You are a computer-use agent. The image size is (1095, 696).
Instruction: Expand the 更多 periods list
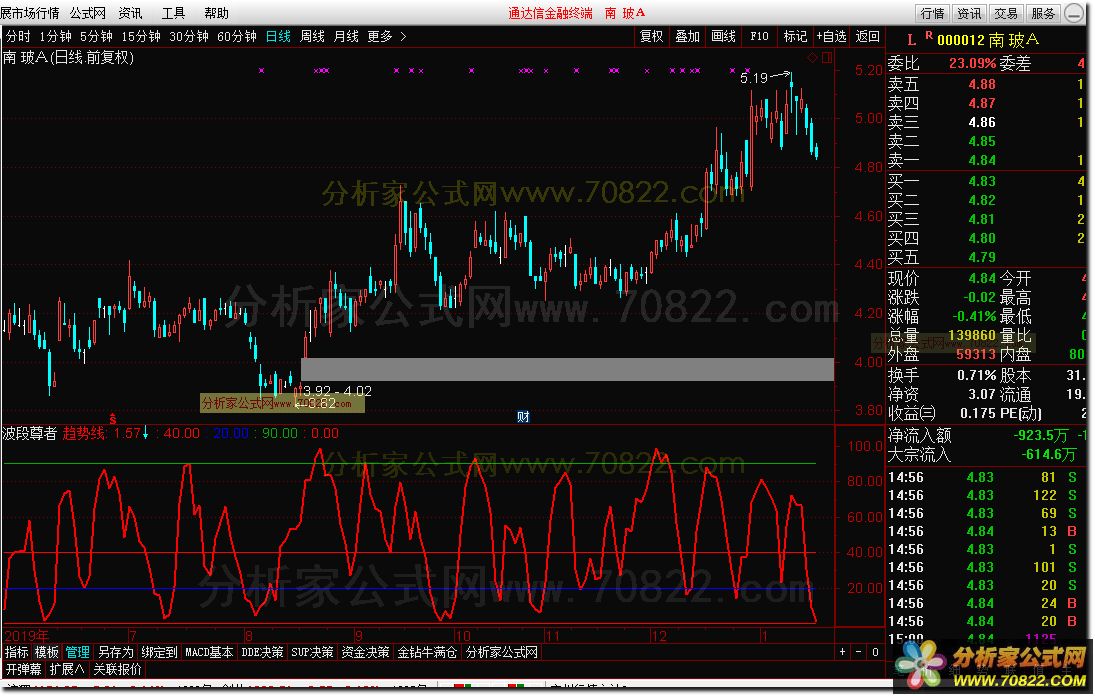pyautogui.click(x=386, y=36)
